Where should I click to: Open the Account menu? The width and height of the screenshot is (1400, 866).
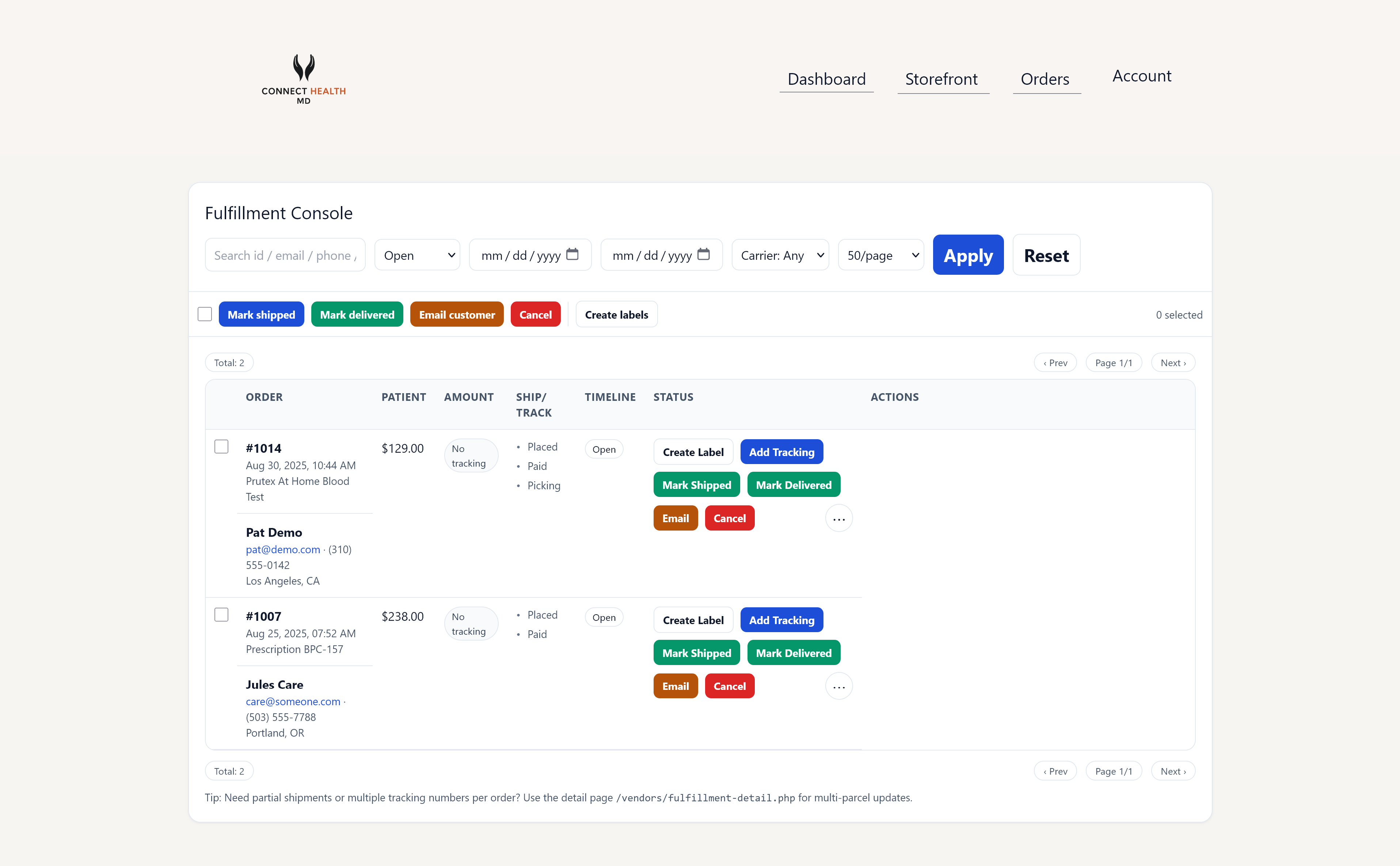coord(1141,76)
